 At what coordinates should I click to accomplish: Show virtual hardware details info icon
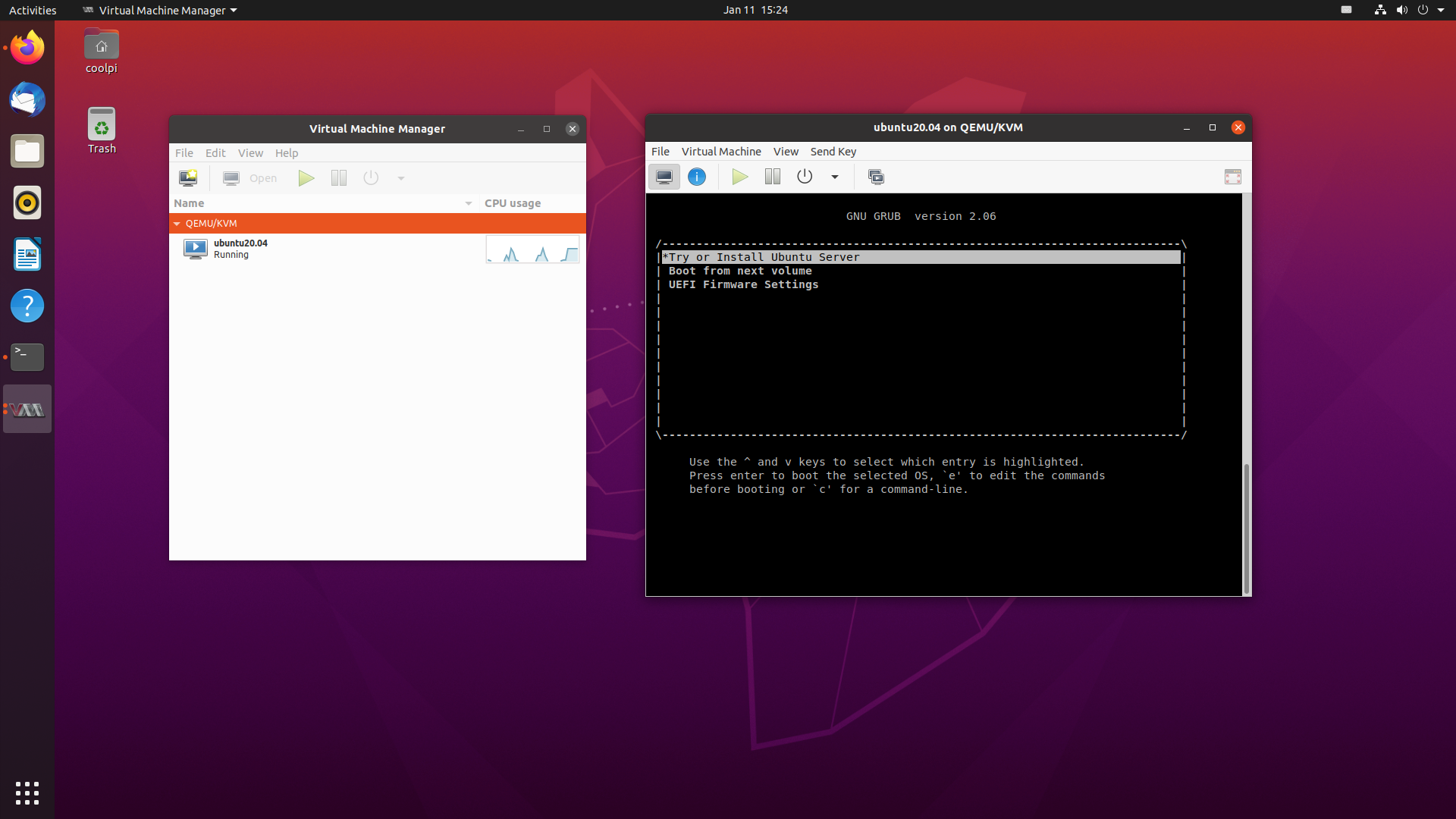[697, 177]
